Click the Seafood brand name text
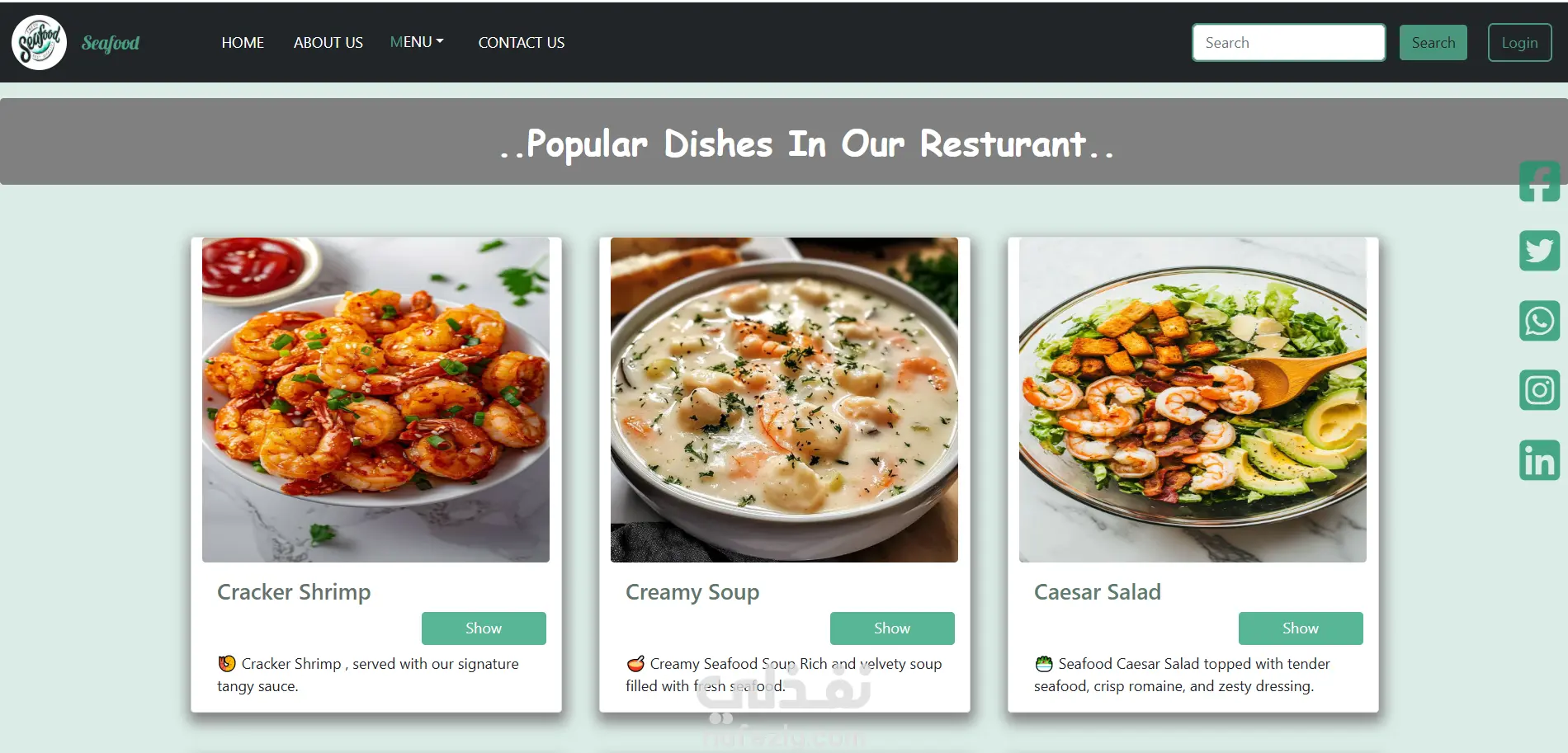The image size is (1568, 753). point(111,43)
